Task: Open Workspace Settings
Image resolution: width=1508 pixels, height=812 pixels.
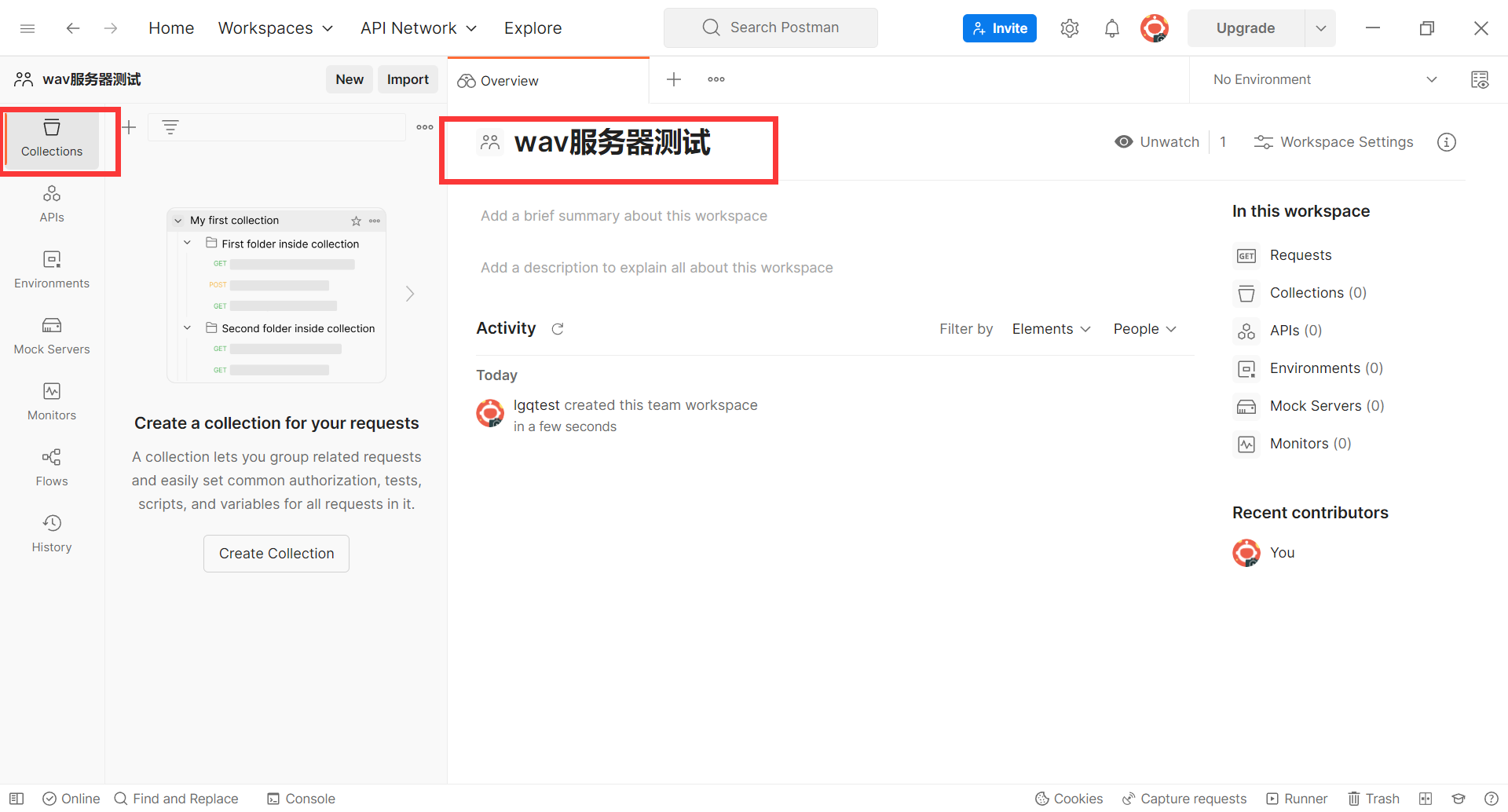Action: pyautogui.click(x=1334, y=142)
